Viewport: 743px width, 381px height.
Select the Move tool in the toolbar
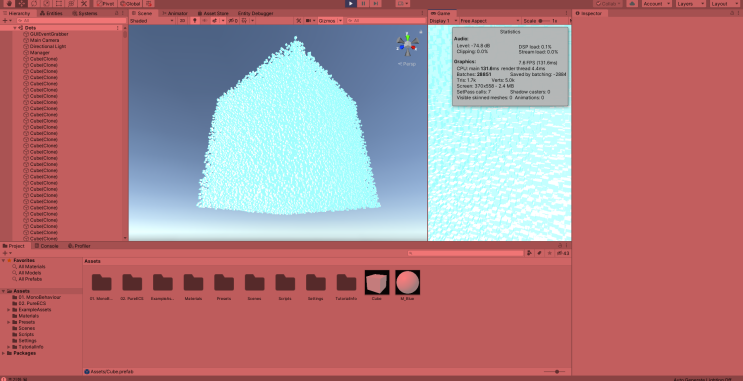pyautogui.click(x=22, y=3)
